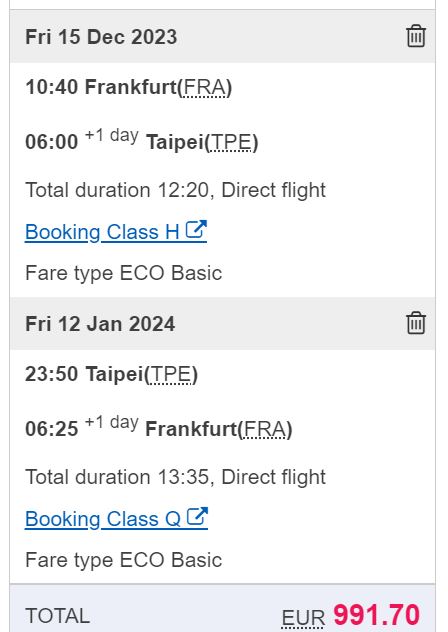
Task: Click ECO Basic fare type under Class H
Action: click(x=171, y=273)
